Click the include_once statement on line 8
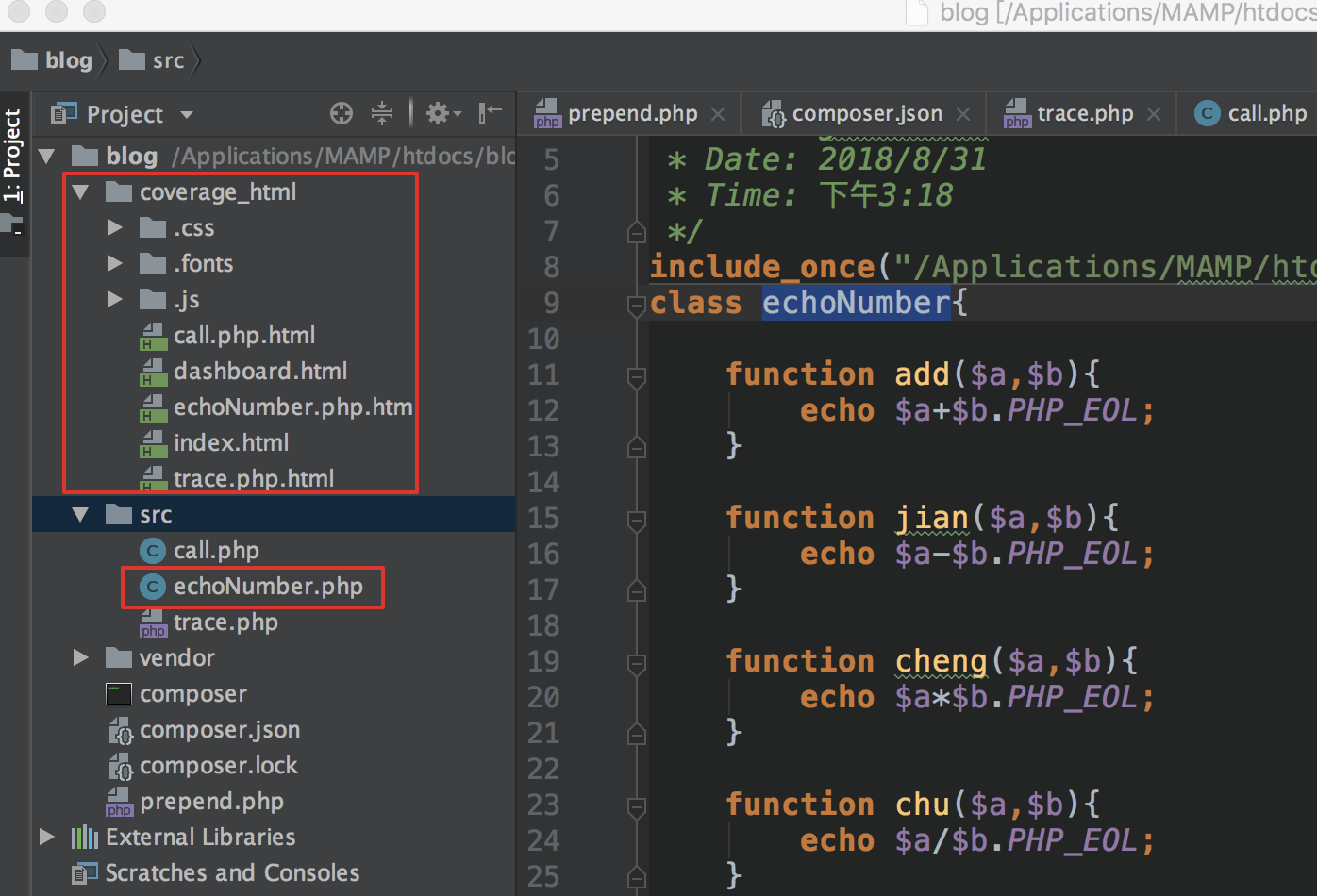This screenshot has width=1317, height=896. (x=762, y=268)
